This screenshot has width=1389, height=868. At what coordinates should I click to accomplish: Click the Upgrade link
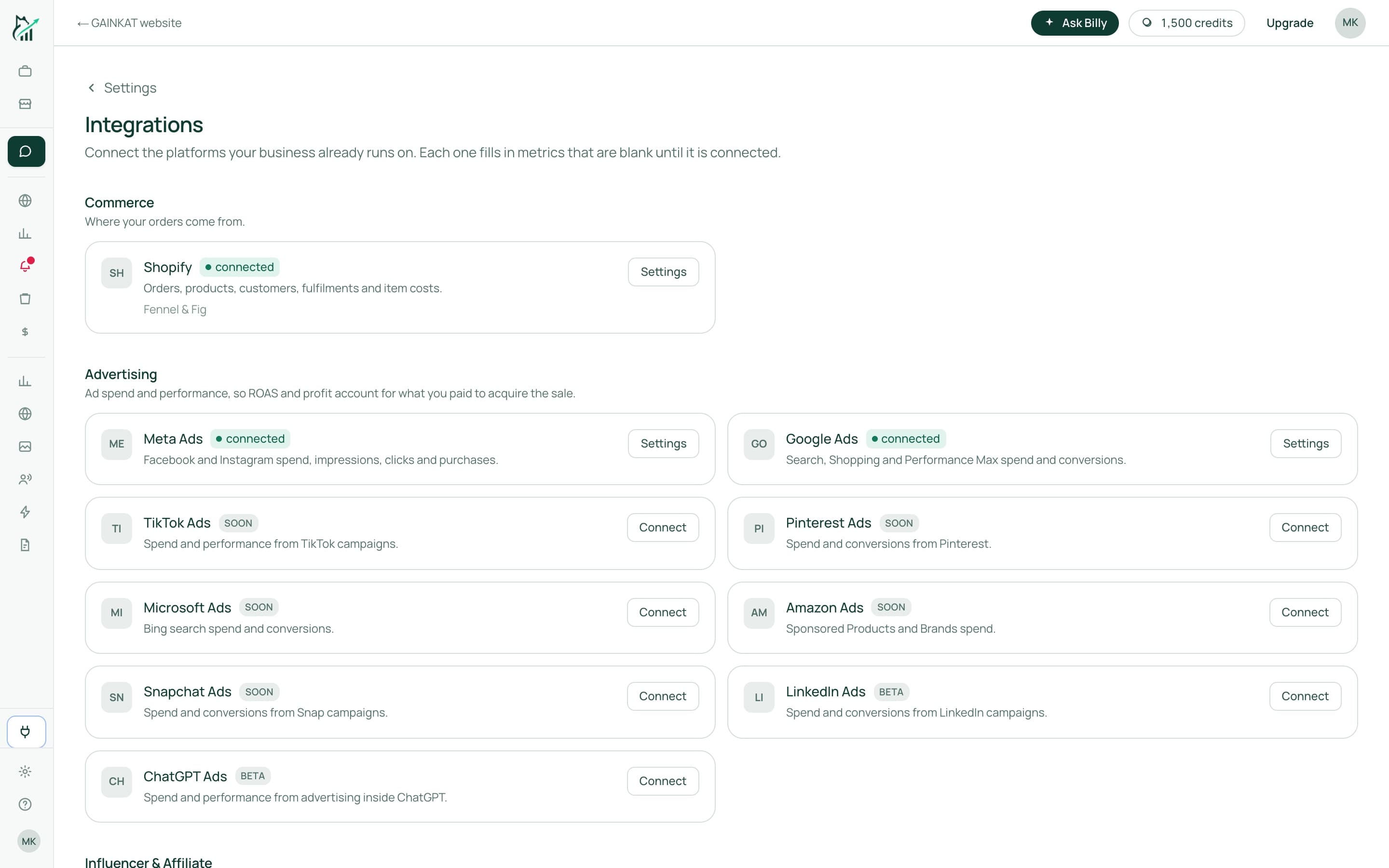point(1290,23)
